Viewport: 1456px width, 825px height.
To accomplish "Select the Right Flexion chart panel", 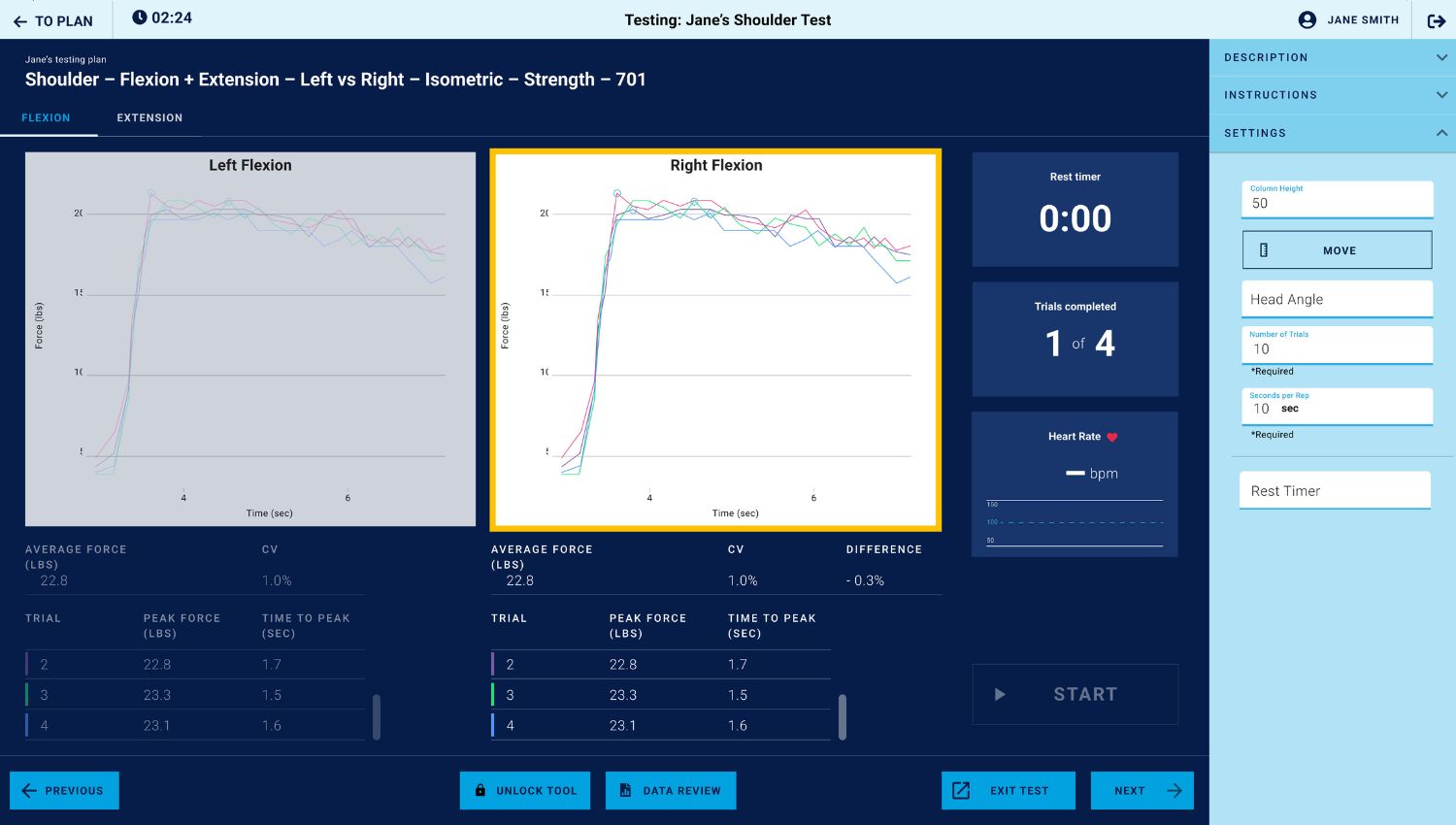I will (x=715, y=340).
